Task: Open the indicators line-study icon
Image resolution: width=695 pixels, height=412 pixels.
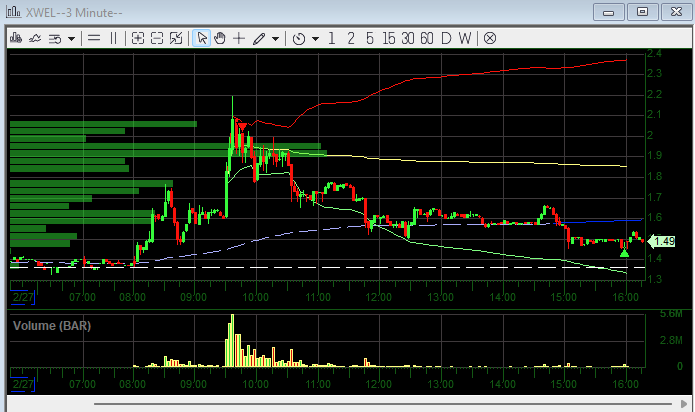Action: (35, 39)
